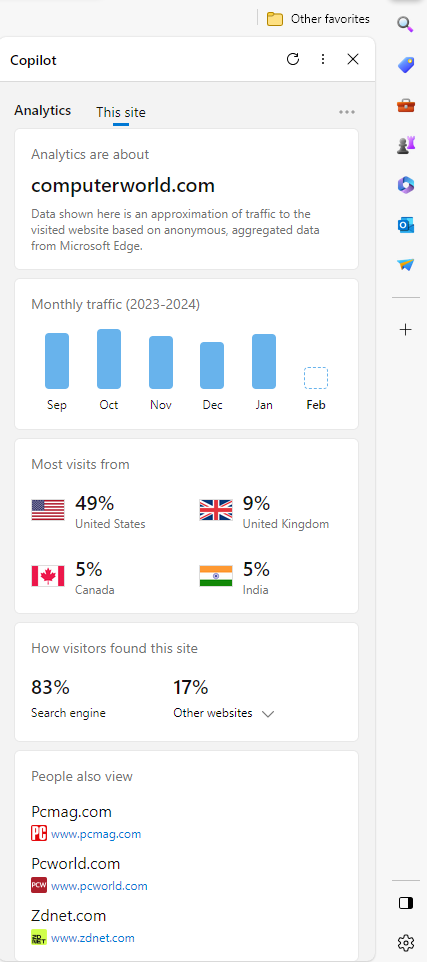Open the Other favorites folder
The height and width of the screenshot is (962, 427).
click(318, 19)
